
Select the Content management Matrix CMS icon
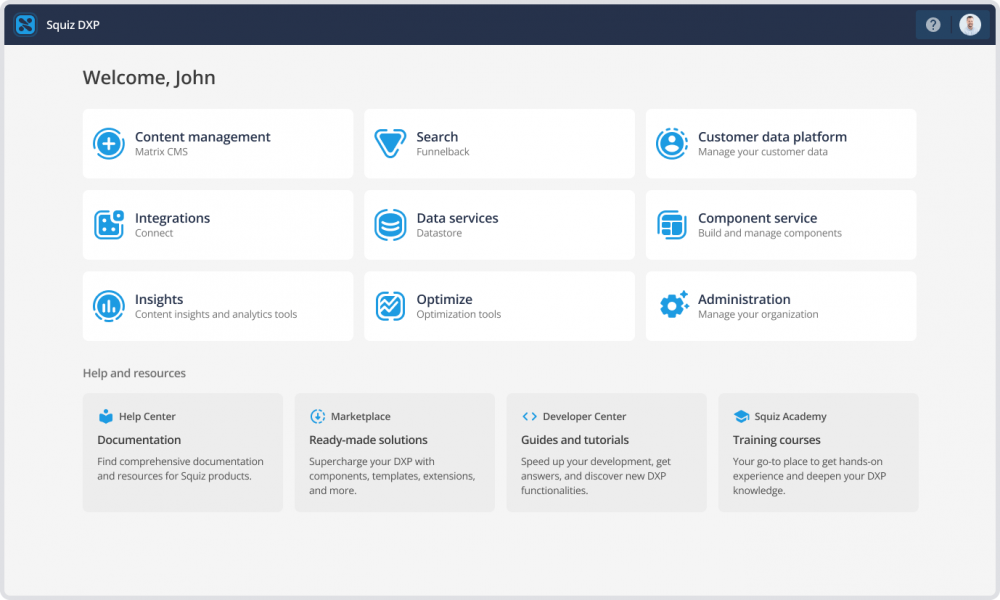click(x=108, y=143)
